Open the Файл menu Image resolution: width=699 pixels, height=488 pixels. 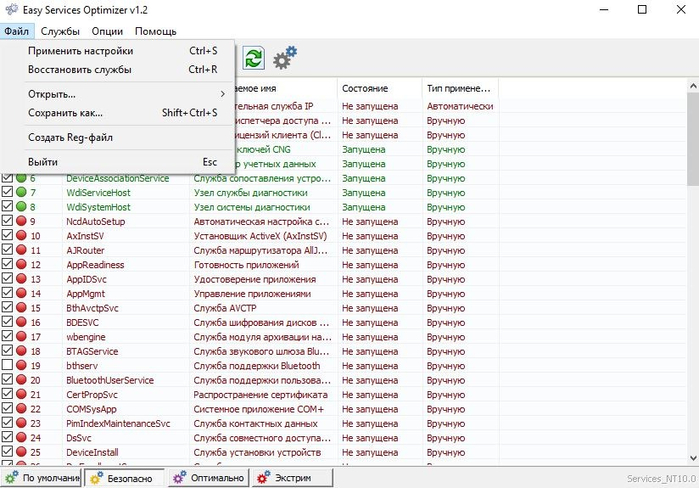(17, 31)
